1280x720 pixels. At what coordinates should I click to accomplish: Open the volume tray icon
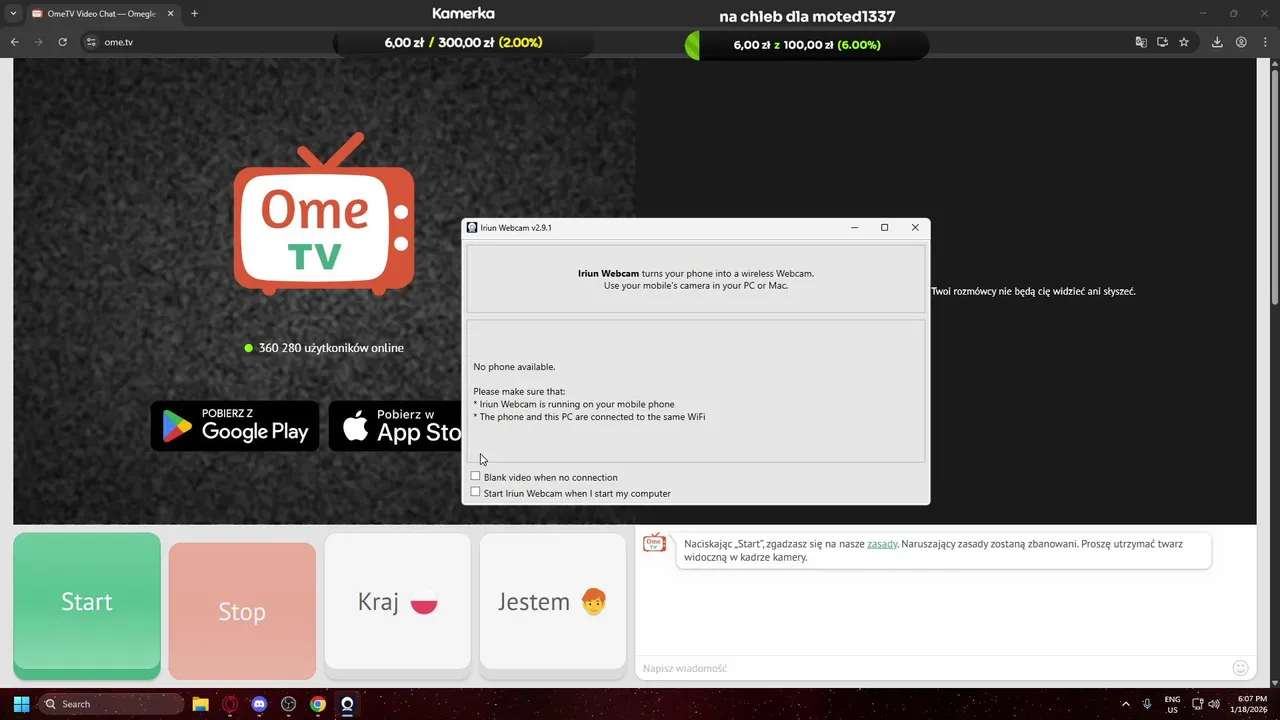click(x=1214, y=704)
